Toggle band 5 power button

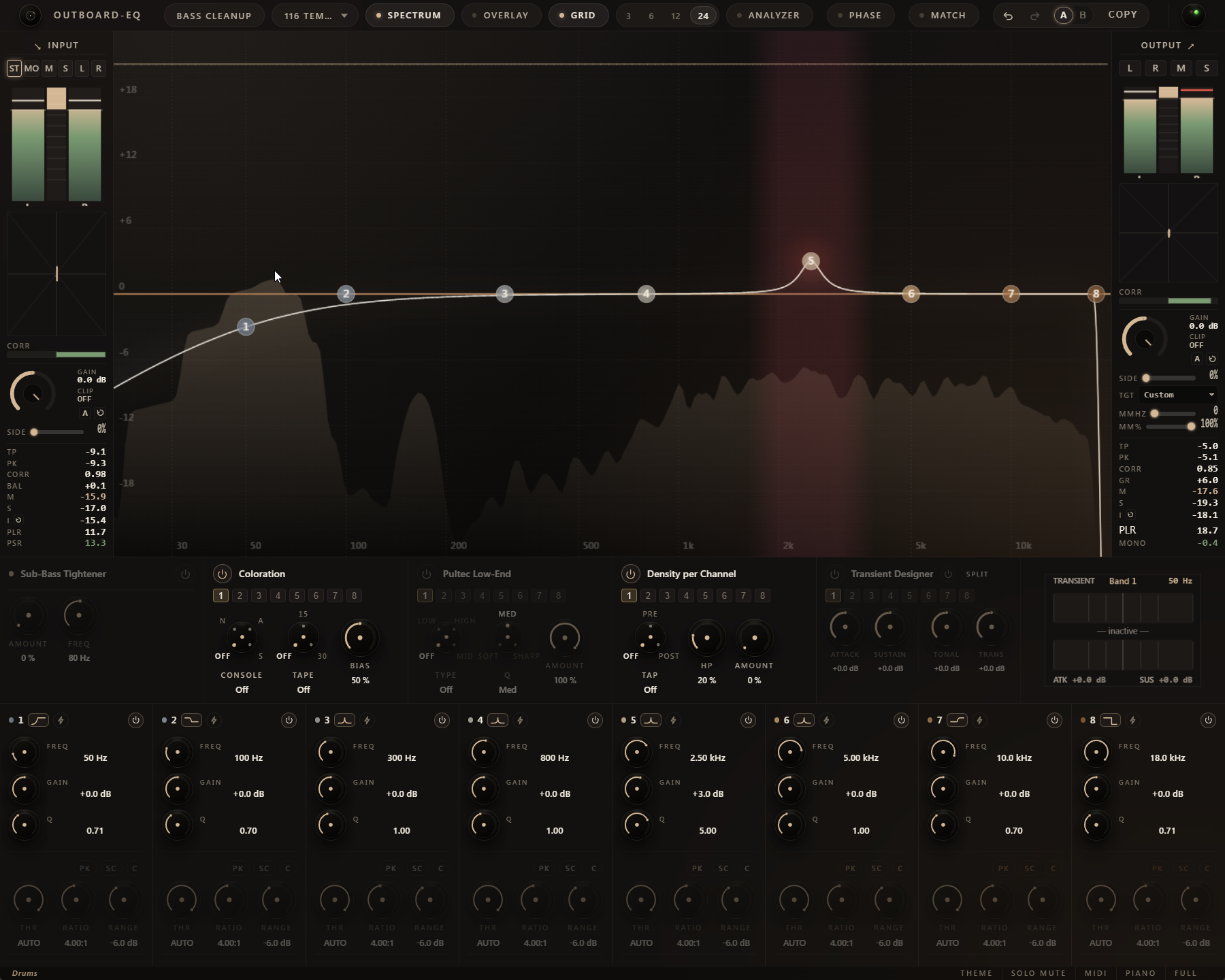748,720
